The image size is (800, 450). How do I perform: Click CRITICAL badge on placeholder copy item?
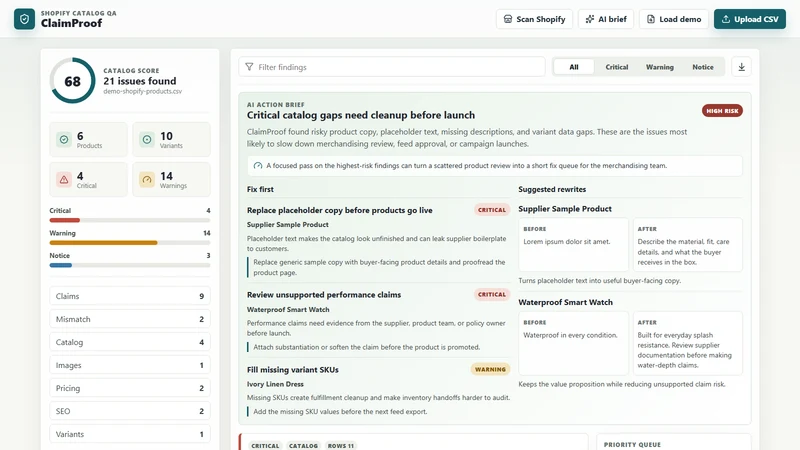coord(492,210)
